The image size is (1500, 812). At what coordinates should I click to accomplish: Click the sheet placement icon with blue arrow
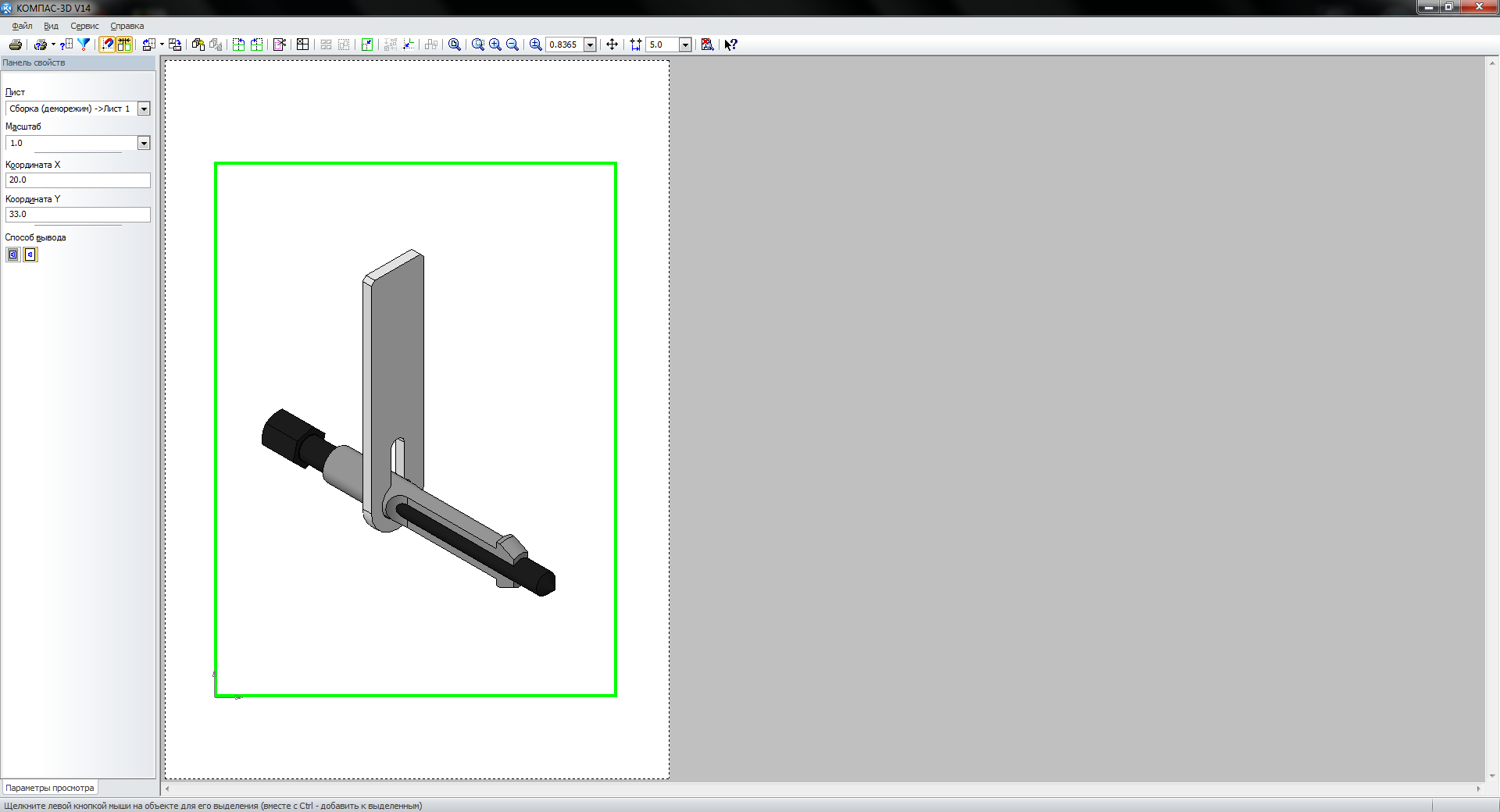(x=148, y=45)
